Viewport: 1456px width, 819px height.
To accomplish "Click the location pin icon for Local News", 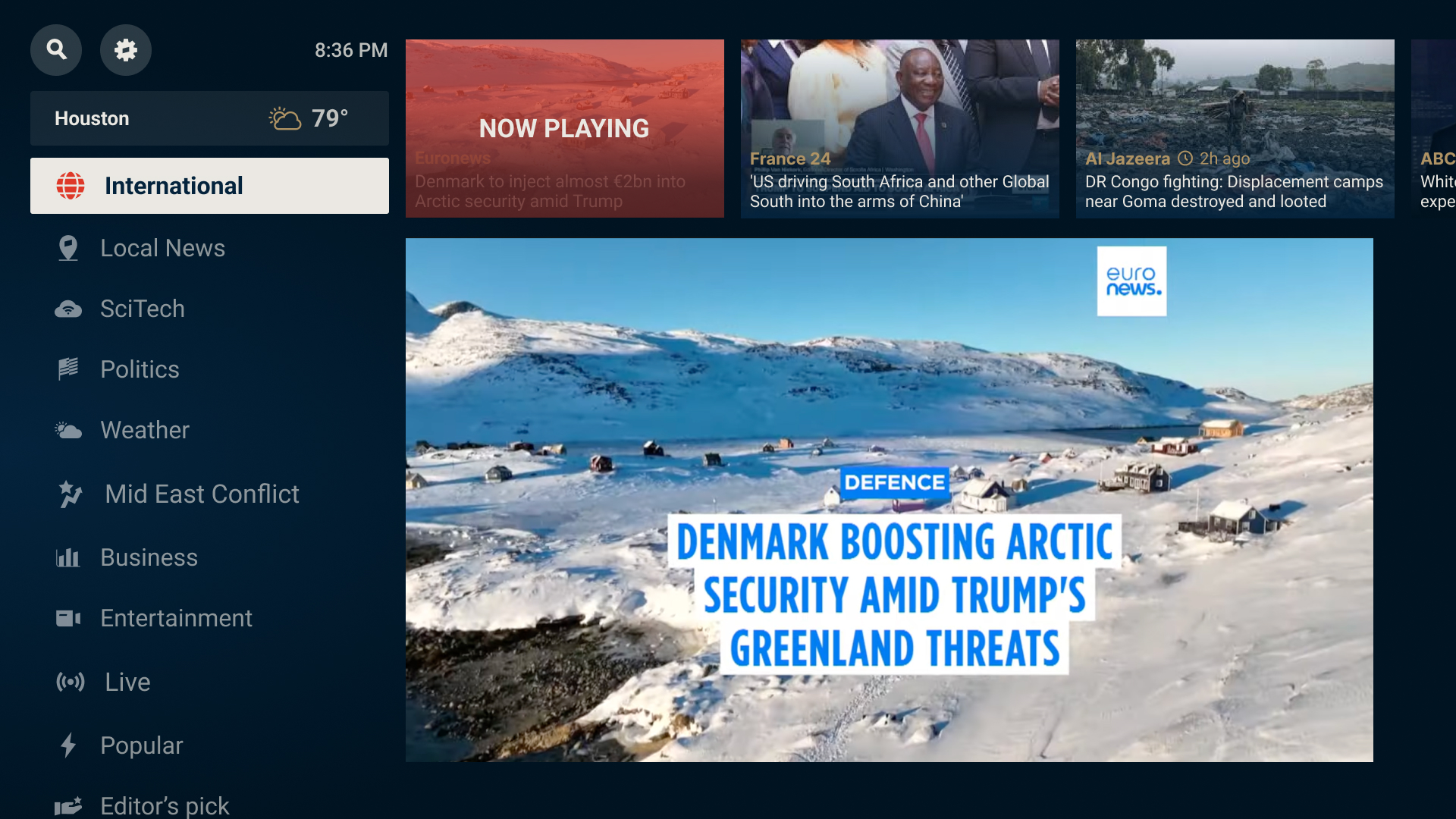I will coord(68,248).
